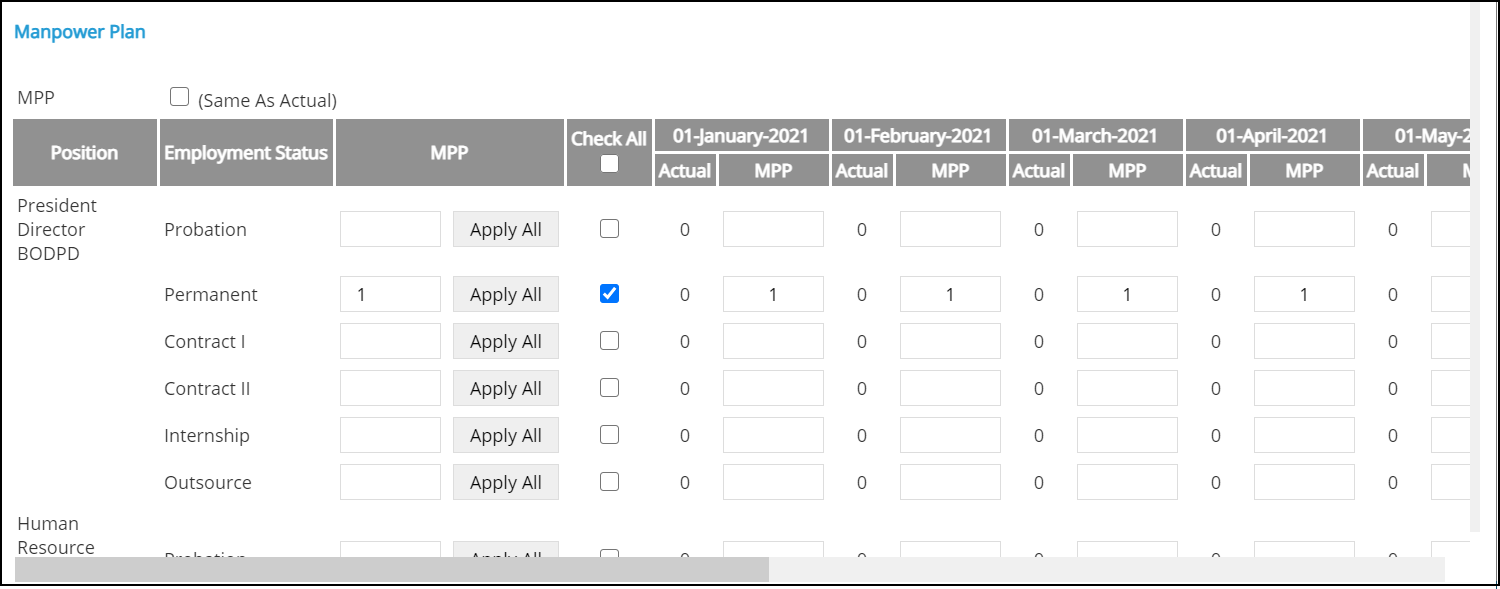Viewport: 1500px width, 589px height.
Task: Tick the Contract II row checkbox
Action: click(609, 388)
